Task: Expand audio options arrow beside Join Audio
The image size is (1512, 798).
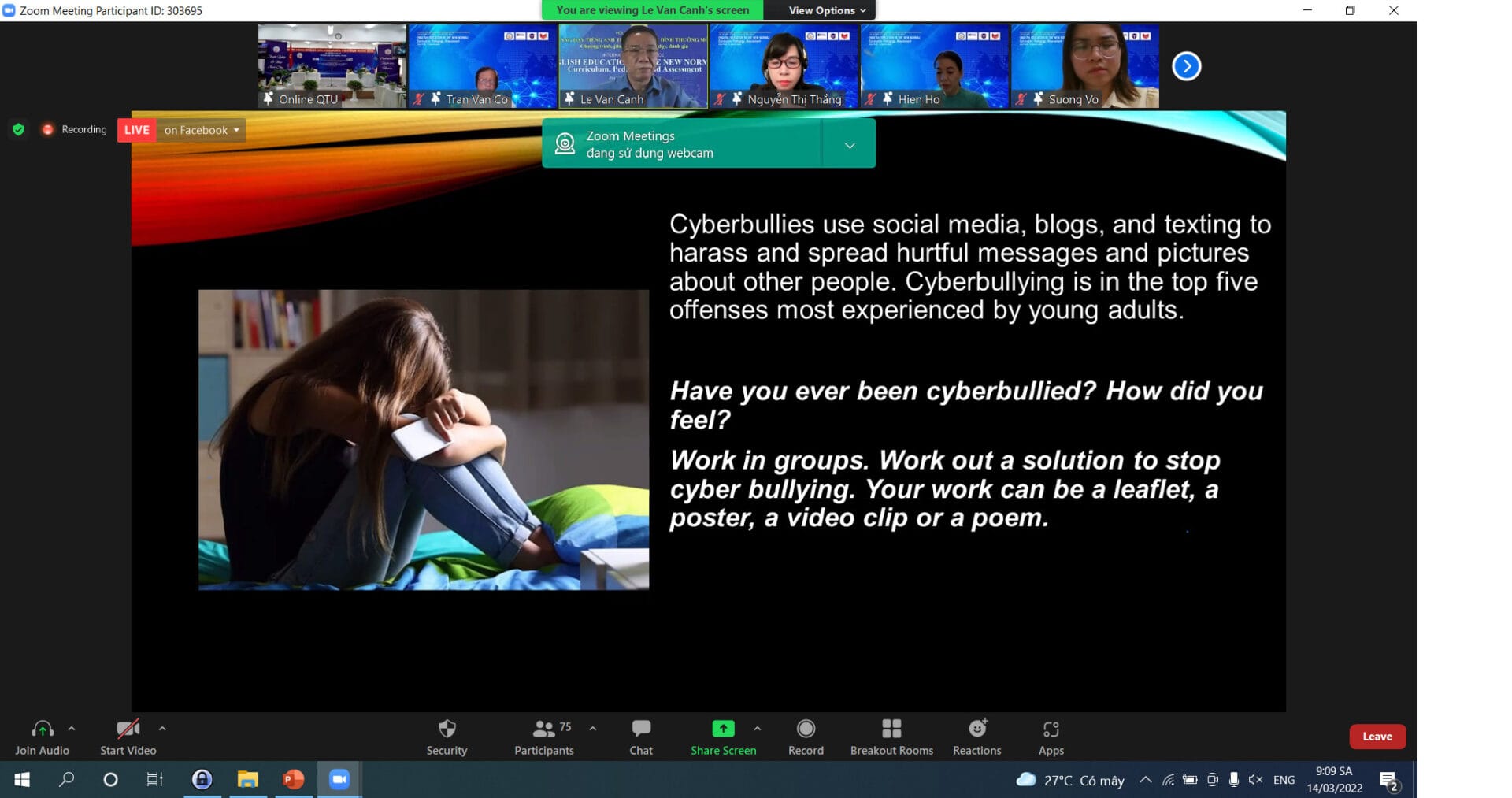Action: (72, 729)
